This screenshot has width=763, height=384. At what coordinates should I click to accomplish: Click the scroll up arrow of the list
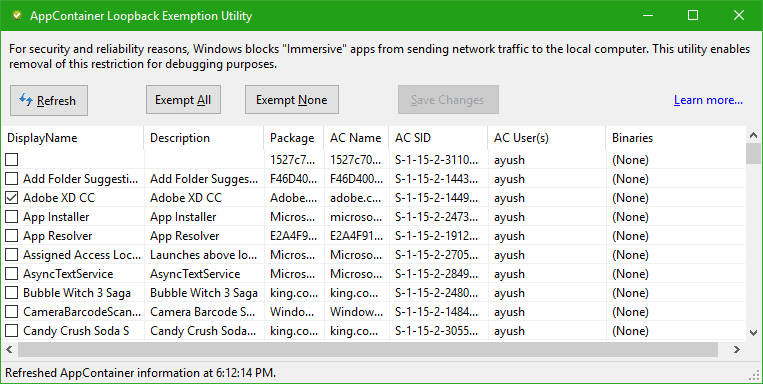[x=753, y=135]
